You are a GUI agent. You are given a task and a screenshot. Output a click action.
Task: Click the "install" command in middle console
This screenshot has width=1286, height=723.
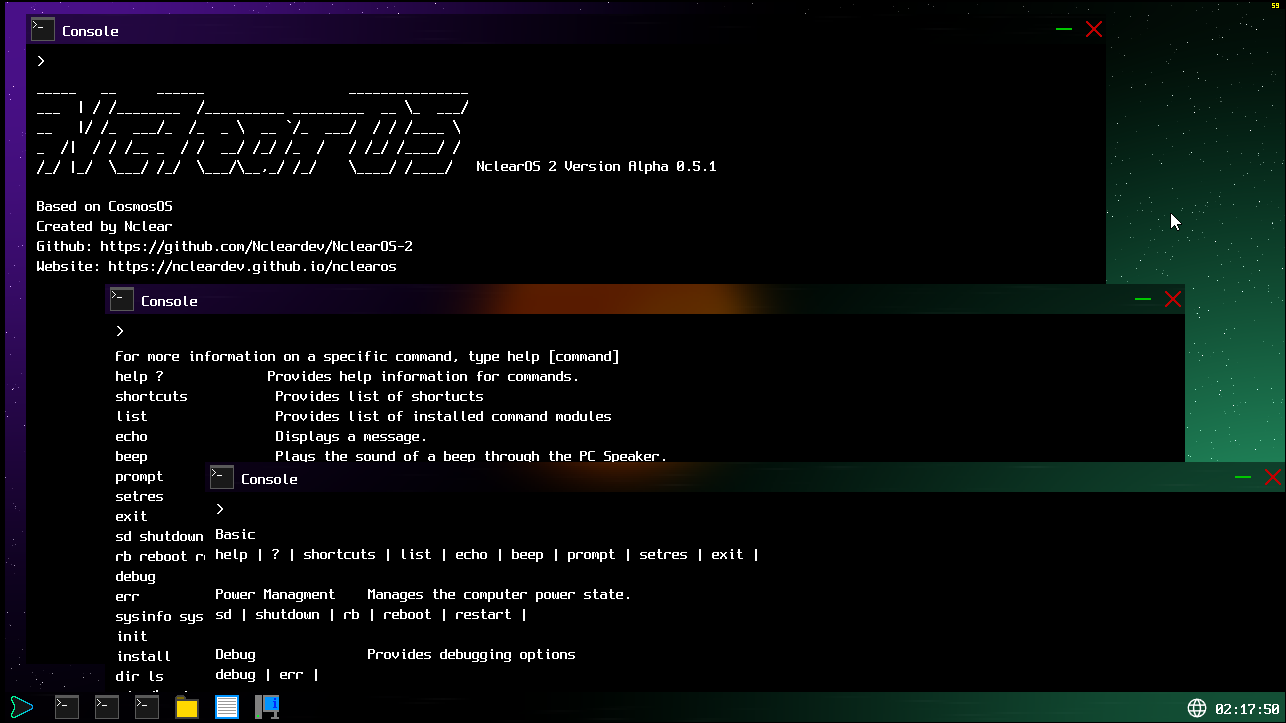click(x=143, y=656)
